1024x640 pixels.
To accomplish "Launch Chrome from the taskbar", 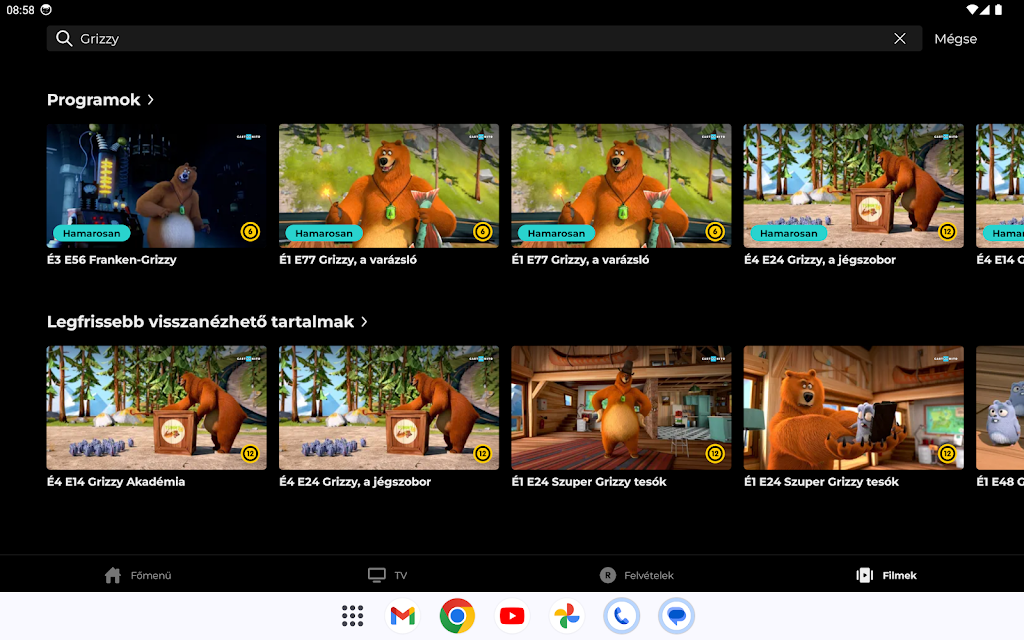I will (x=457, y=616).
